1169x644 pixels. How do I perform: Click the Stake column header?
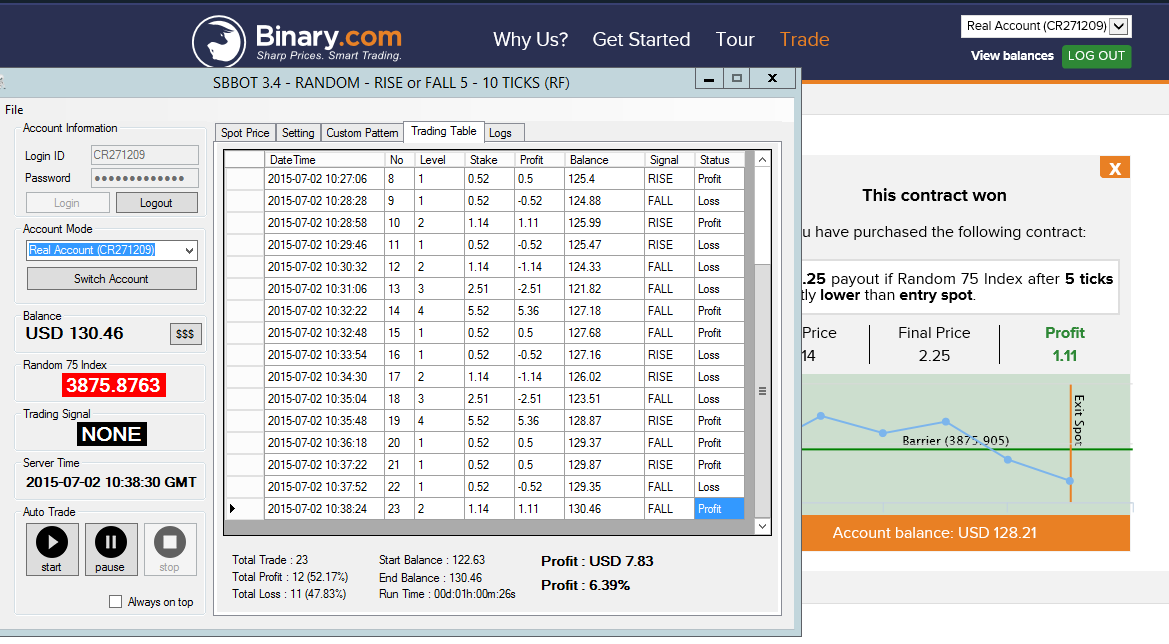pyautogui.click(x=490, y=160)
